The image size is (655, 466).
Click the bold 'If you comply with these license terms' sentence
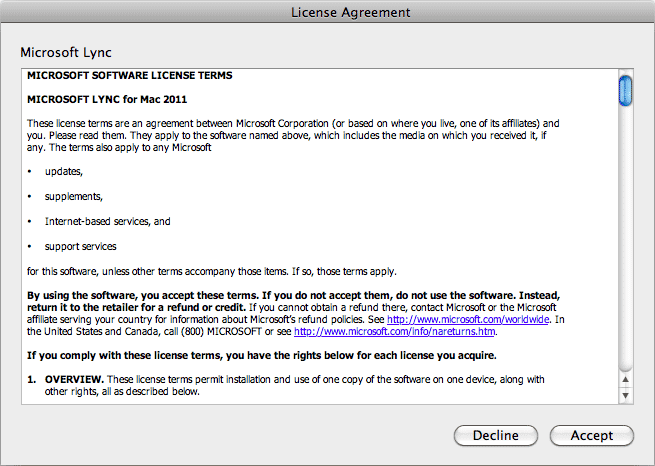[262, 356]
